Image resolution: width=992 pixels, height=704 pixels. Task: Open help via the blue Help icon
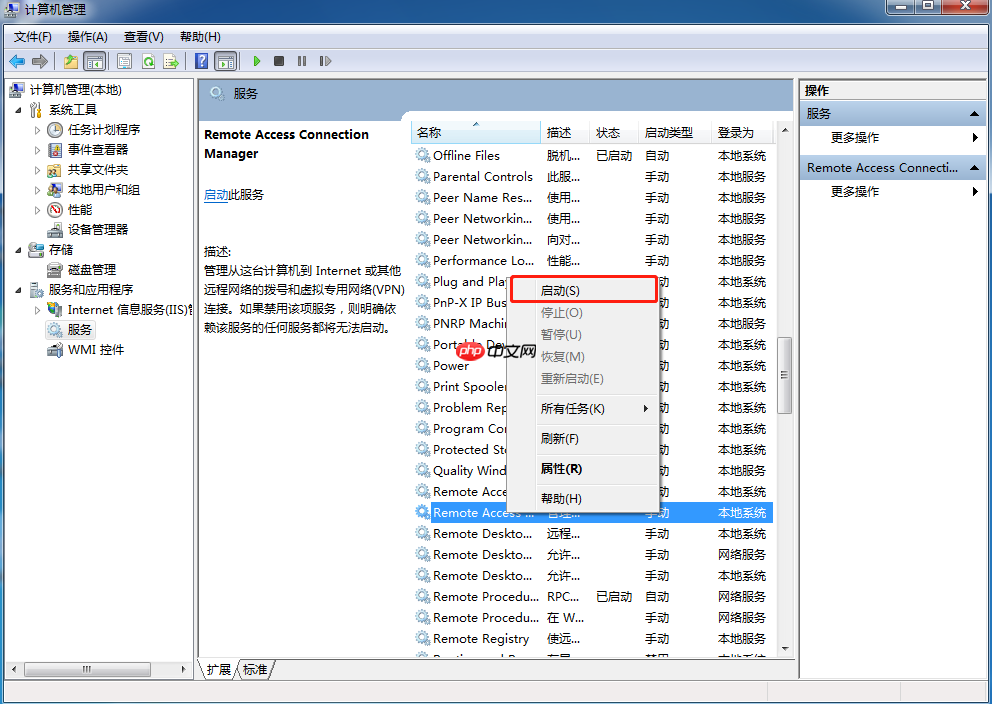(201, 61)
